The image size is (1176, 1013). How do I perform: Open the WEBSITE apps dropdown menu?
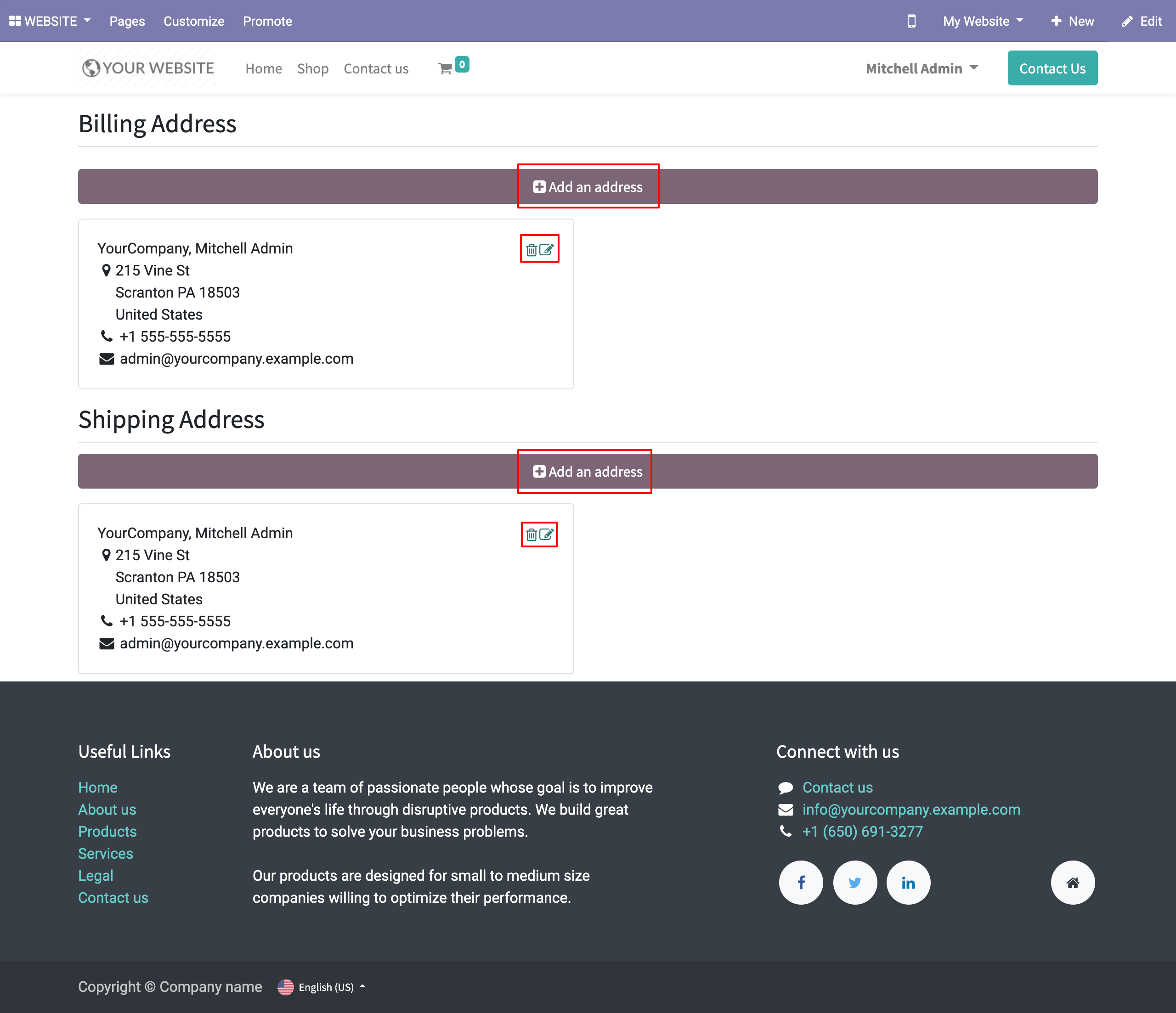[50, 21]
